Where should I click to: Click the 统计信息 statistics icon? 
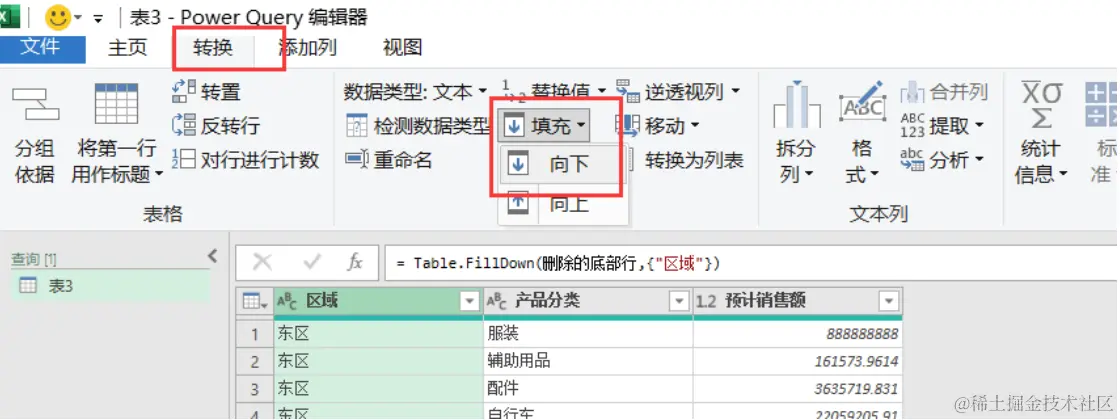[x=1041, y=105]
